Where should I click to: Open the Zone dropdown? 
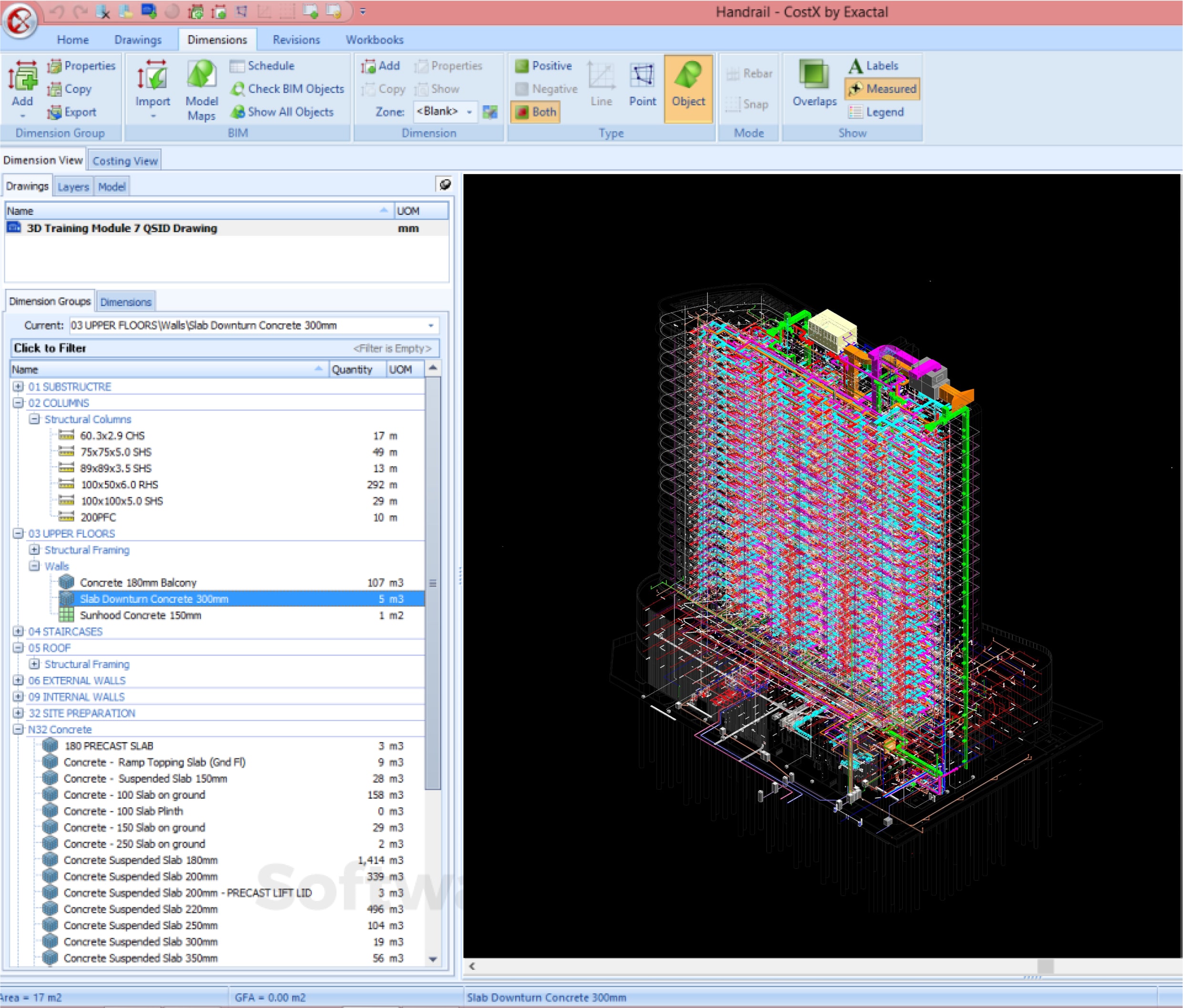469,112
